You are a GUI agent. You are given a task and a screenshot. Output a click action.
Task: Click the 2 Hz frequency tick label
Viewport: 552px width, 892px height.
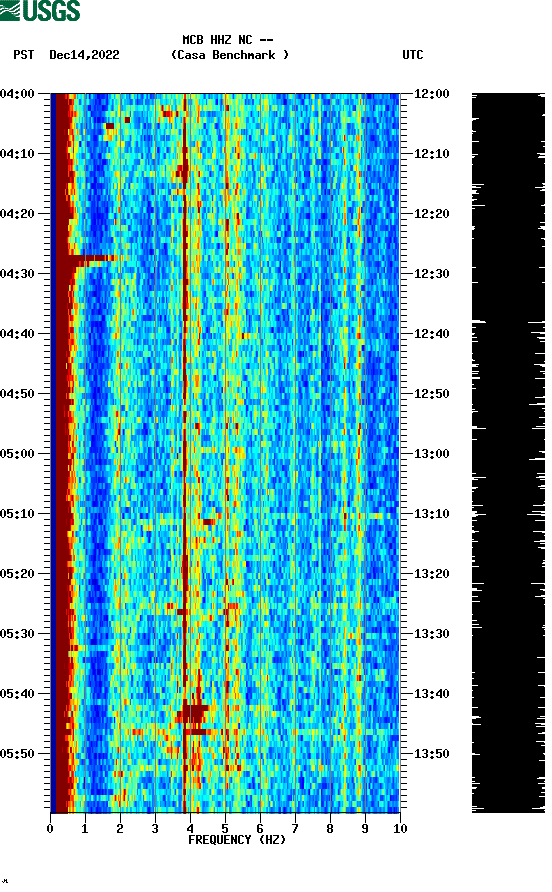(x=120, y=829)
